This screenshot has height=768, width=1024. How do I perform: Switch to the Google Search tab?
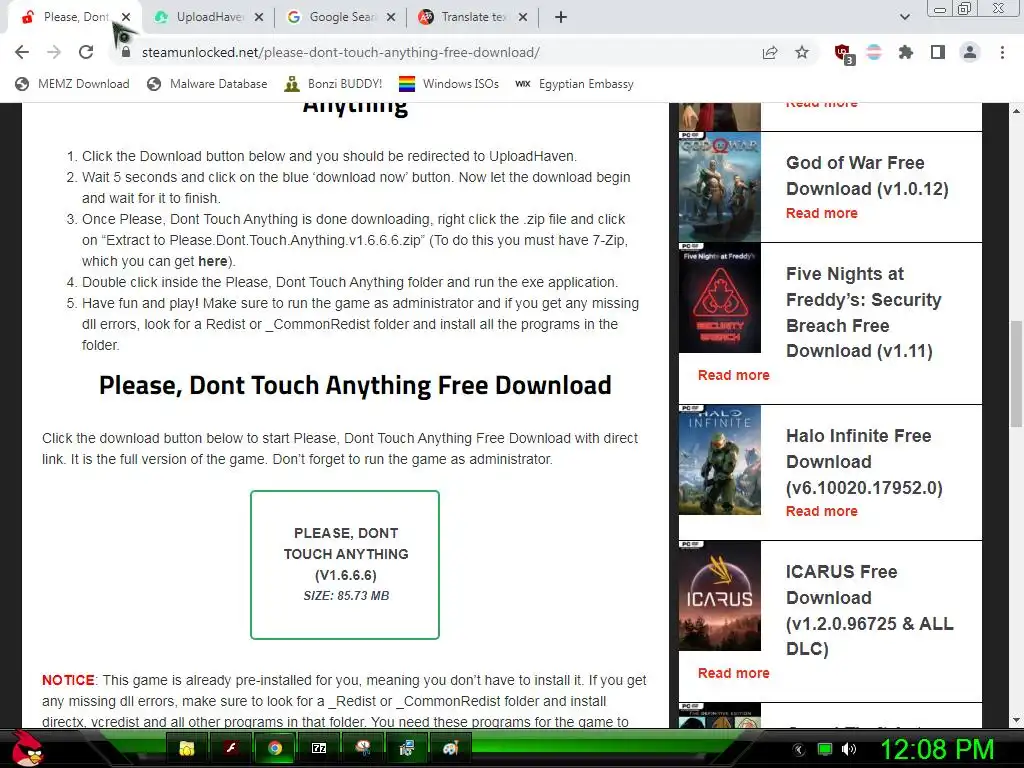[334, 17]
